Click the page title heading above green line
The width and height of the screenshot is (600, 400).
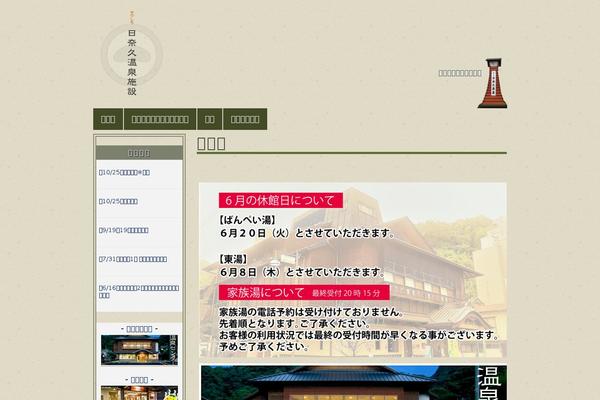click(211, 144)
